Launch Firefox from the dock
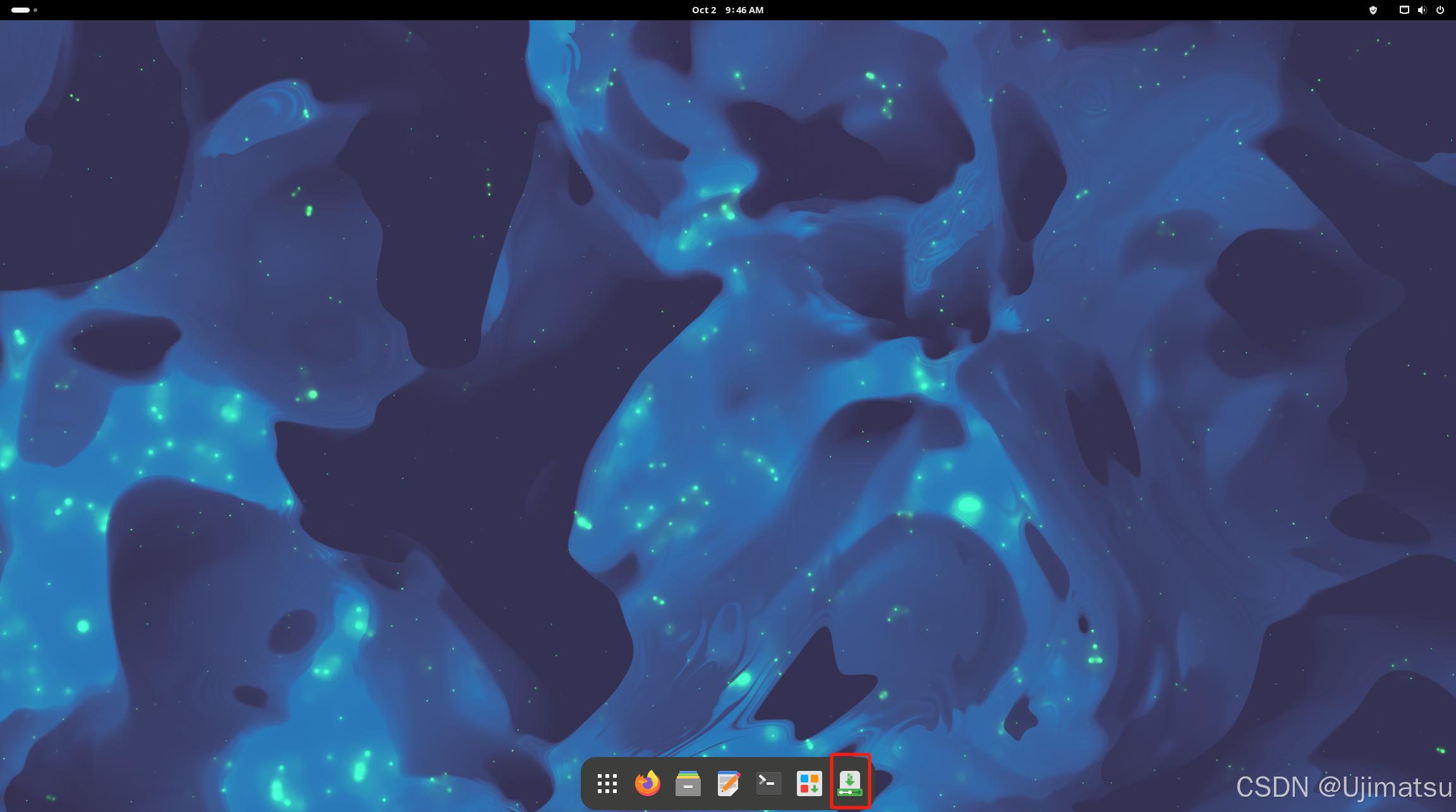Screen dimensions: 1456x812 click(x=647, y=784)
